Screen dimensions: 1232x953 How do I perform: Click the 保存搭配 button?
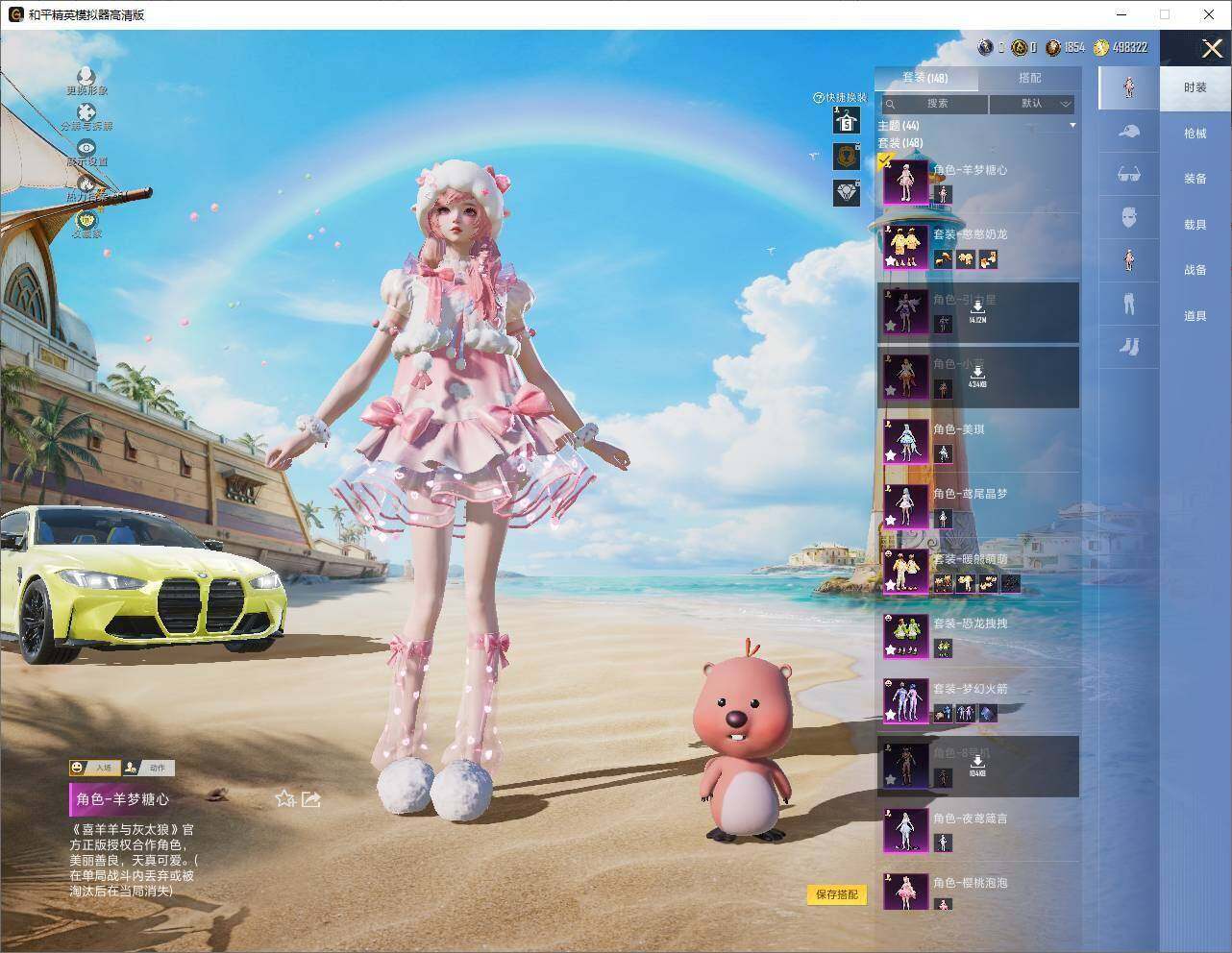click(836, 894)
